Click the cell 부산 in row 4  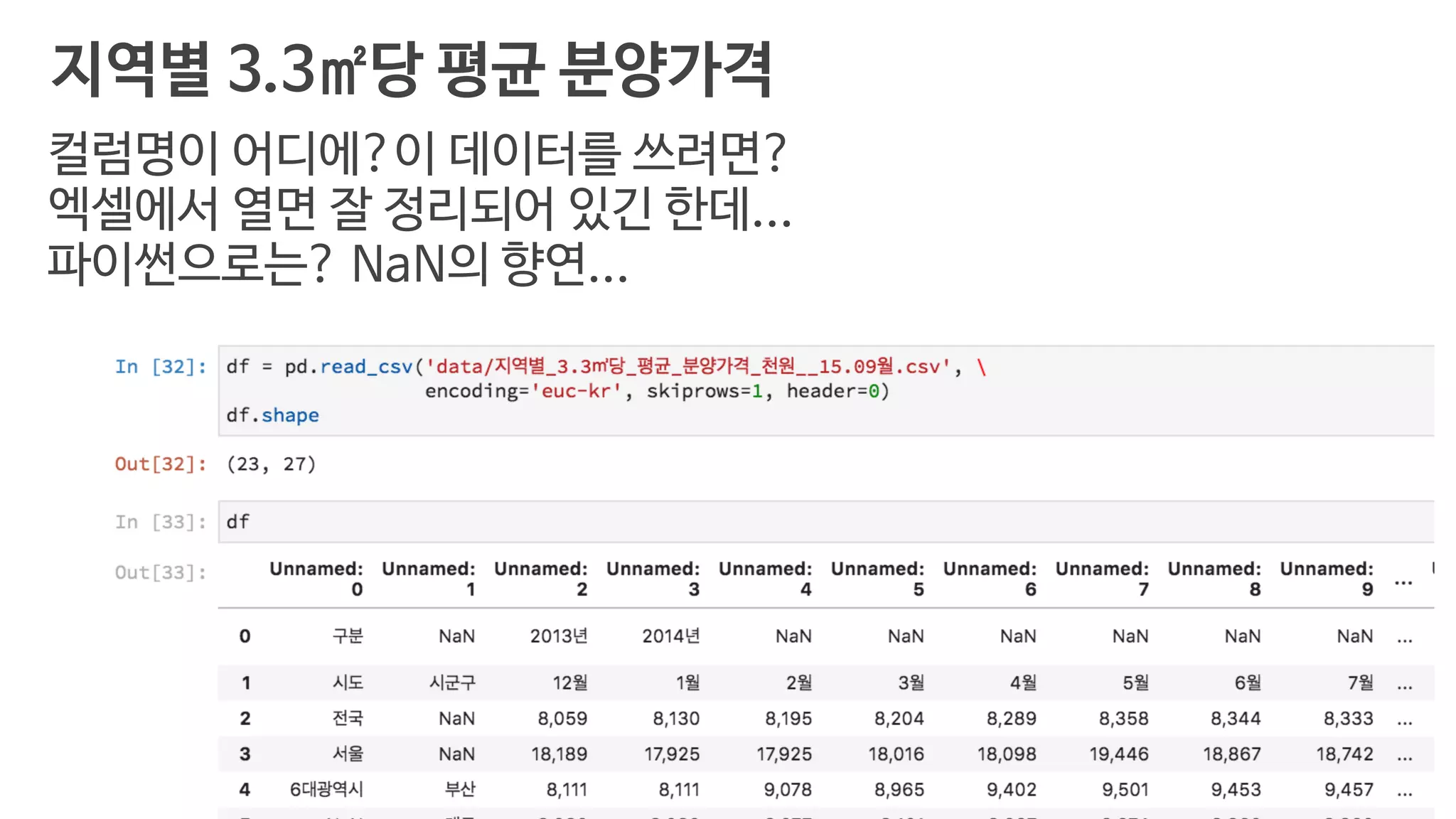pyautogui.click(x=460, y=789)
